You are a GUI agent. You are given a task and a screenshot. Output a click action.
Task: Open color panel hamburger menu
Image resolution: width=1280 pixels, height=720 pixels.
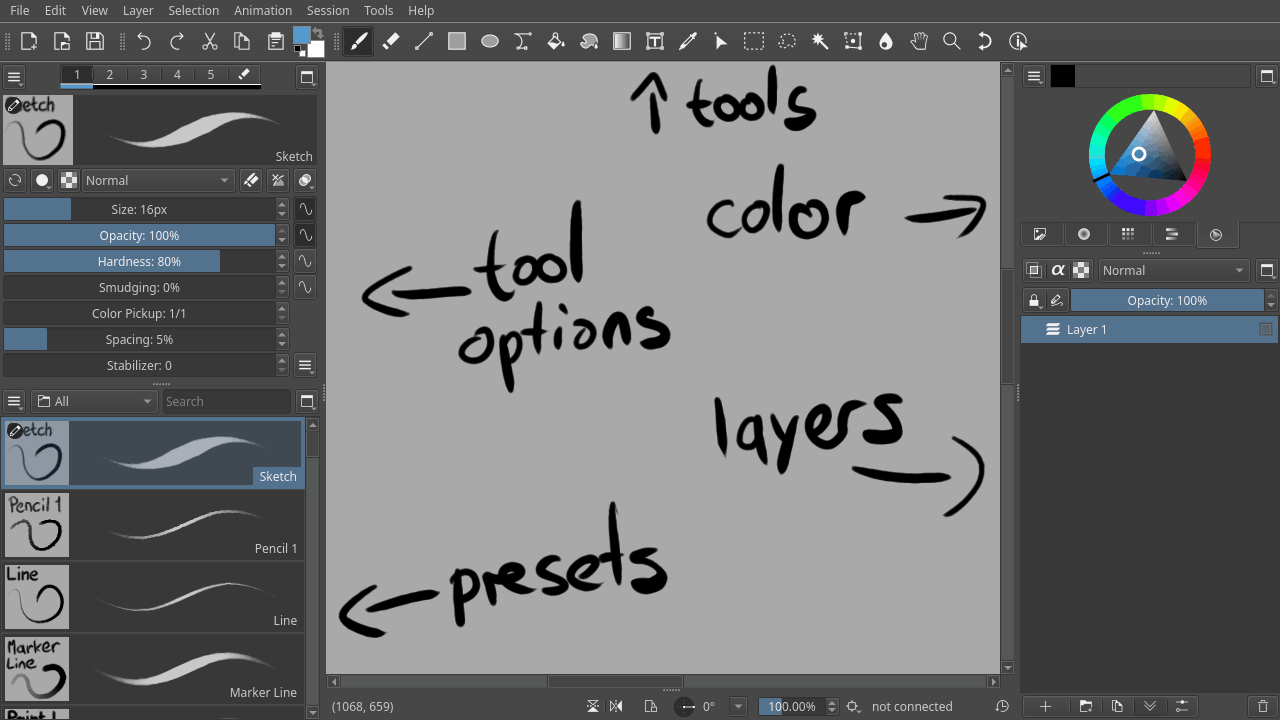pos(1035,76)
